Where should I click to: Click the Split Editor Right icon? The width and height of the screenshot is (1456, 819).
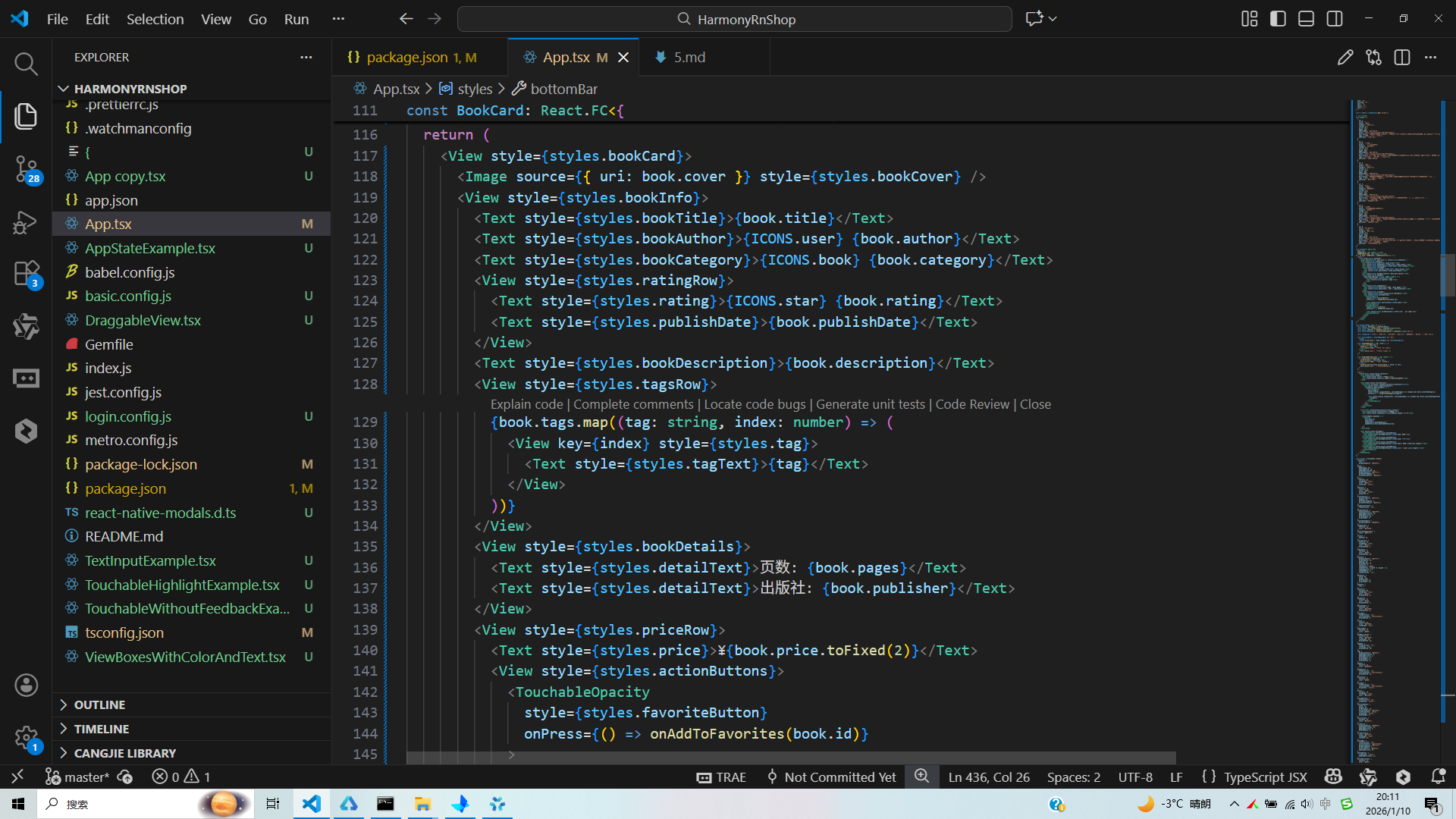coord(1401,58)
